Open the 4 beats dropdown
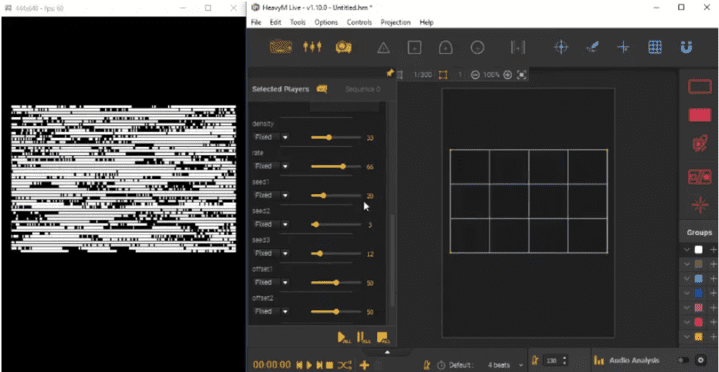The height and width of the screenshot is (372, 719). pos(506,365)
